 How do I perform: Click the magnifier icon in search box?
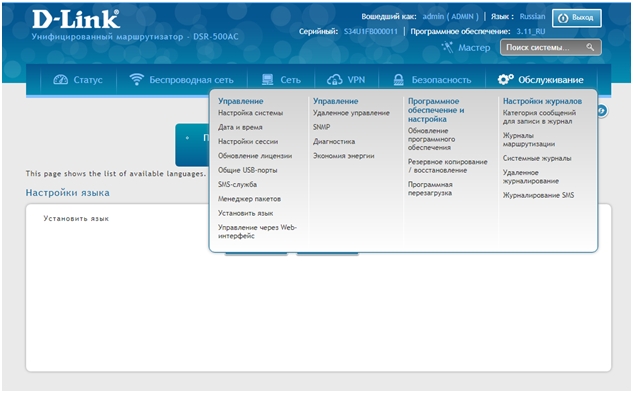590,47
